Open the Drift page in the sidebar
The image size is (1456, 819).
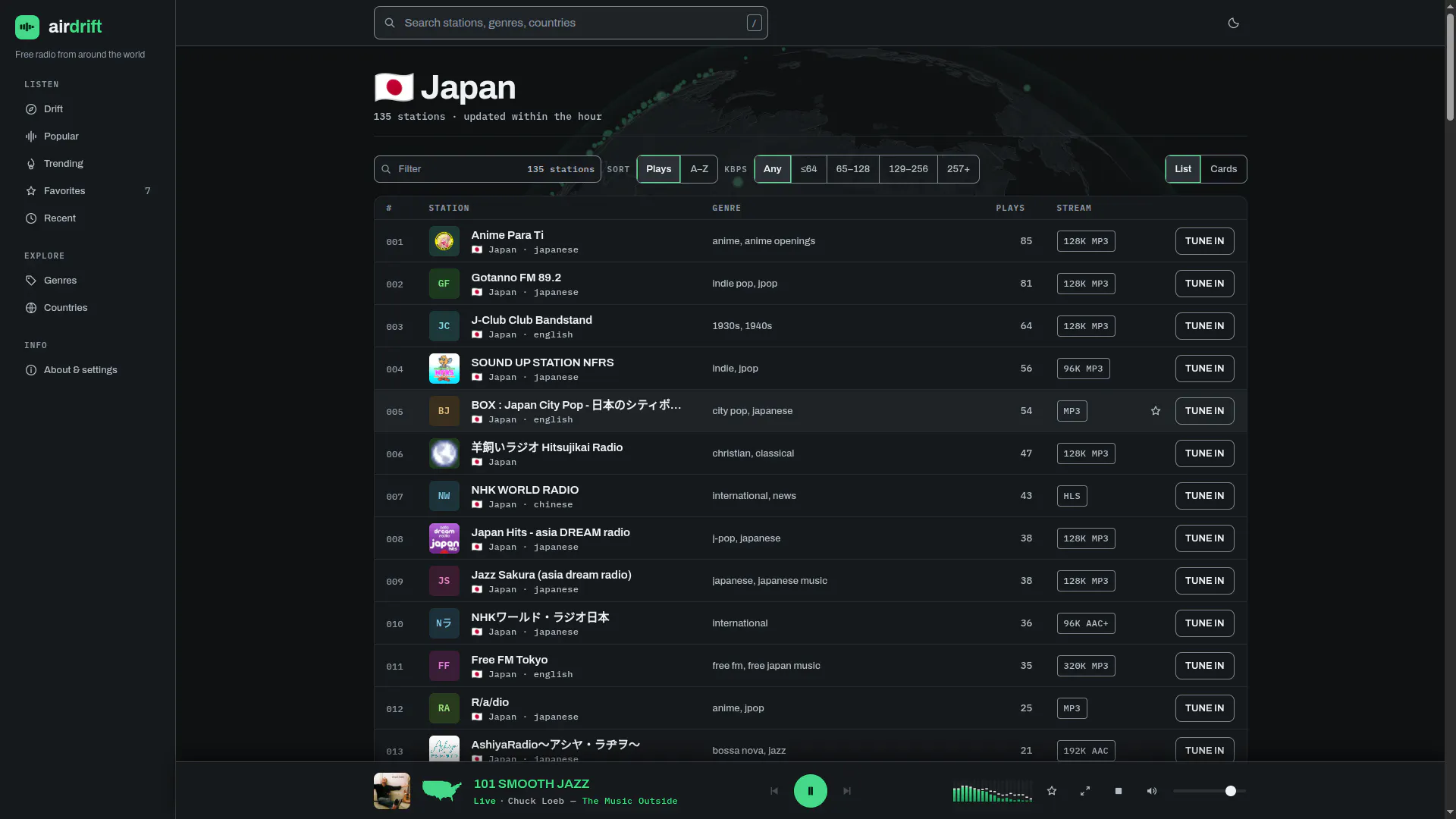point(88,109)
